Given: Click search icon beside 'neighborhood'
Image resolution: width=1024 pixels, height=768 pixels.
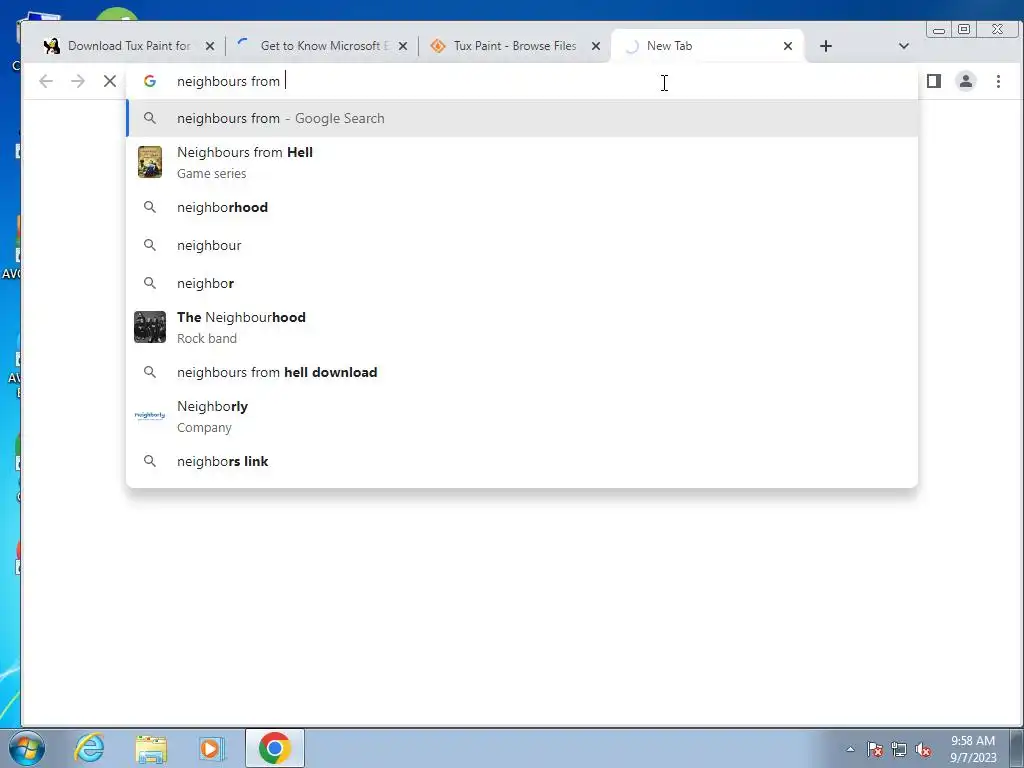Looking at the screenshot, I should point(150,207).
